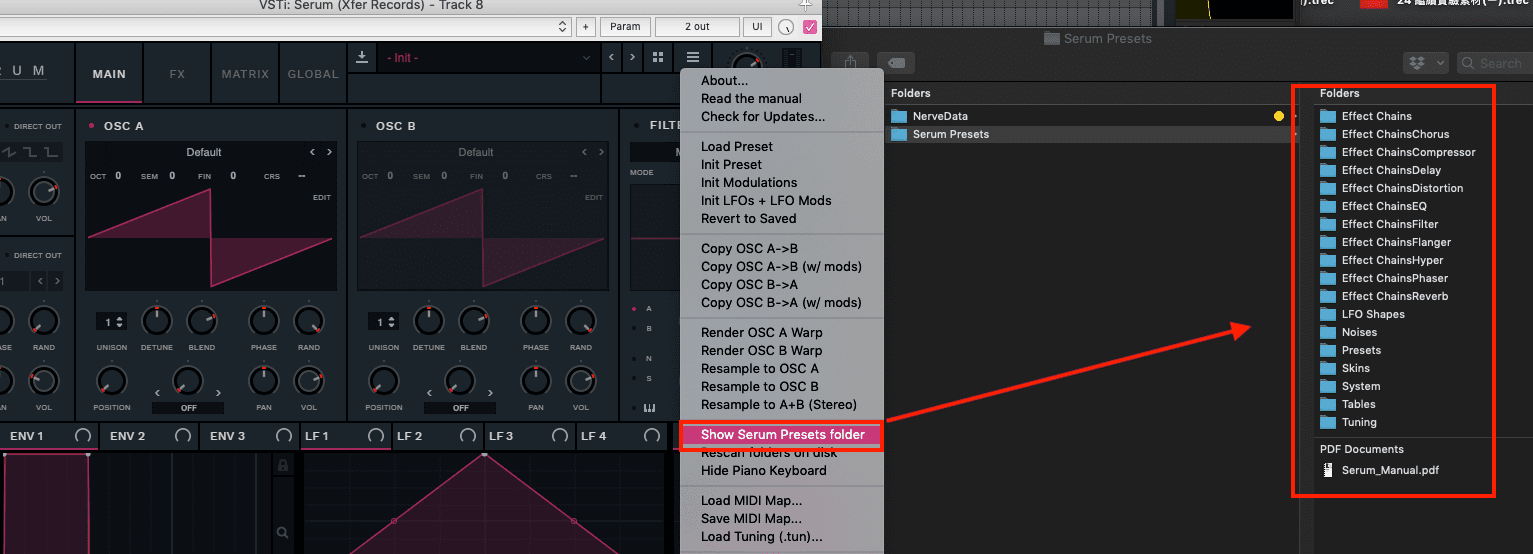
Task: Click the envelope magnifier zoom icon
Action: click(x=283, y=534)
